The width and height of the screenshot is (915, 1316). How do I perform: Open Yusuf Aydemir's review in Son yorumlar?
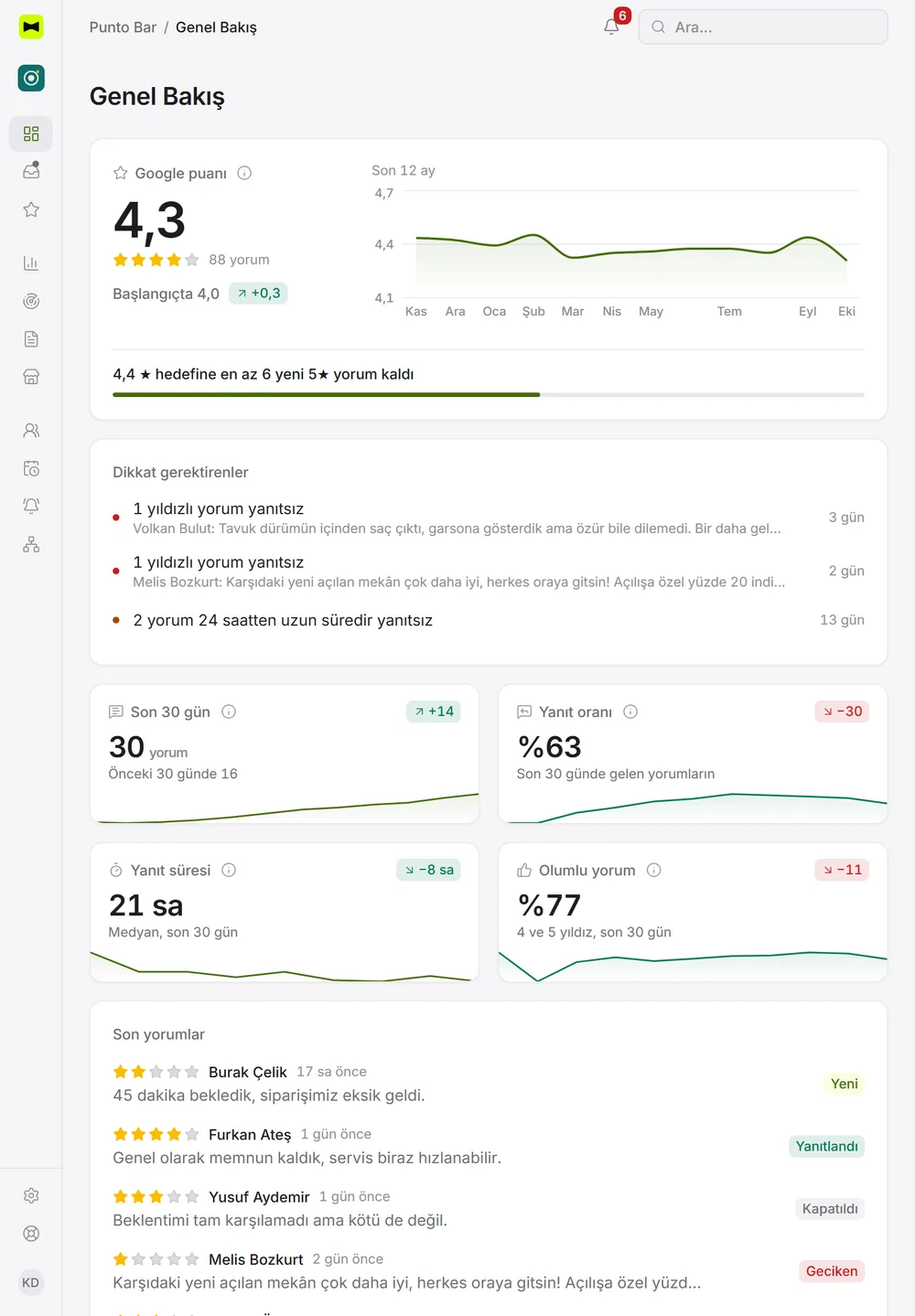pyautogui.click(x=489, y=1208)
